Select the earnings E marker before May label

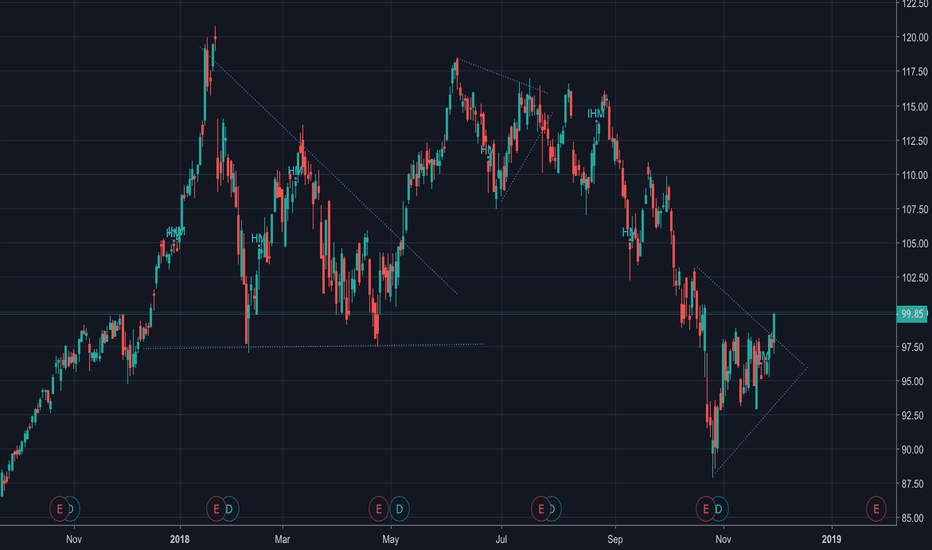point(379,509)
